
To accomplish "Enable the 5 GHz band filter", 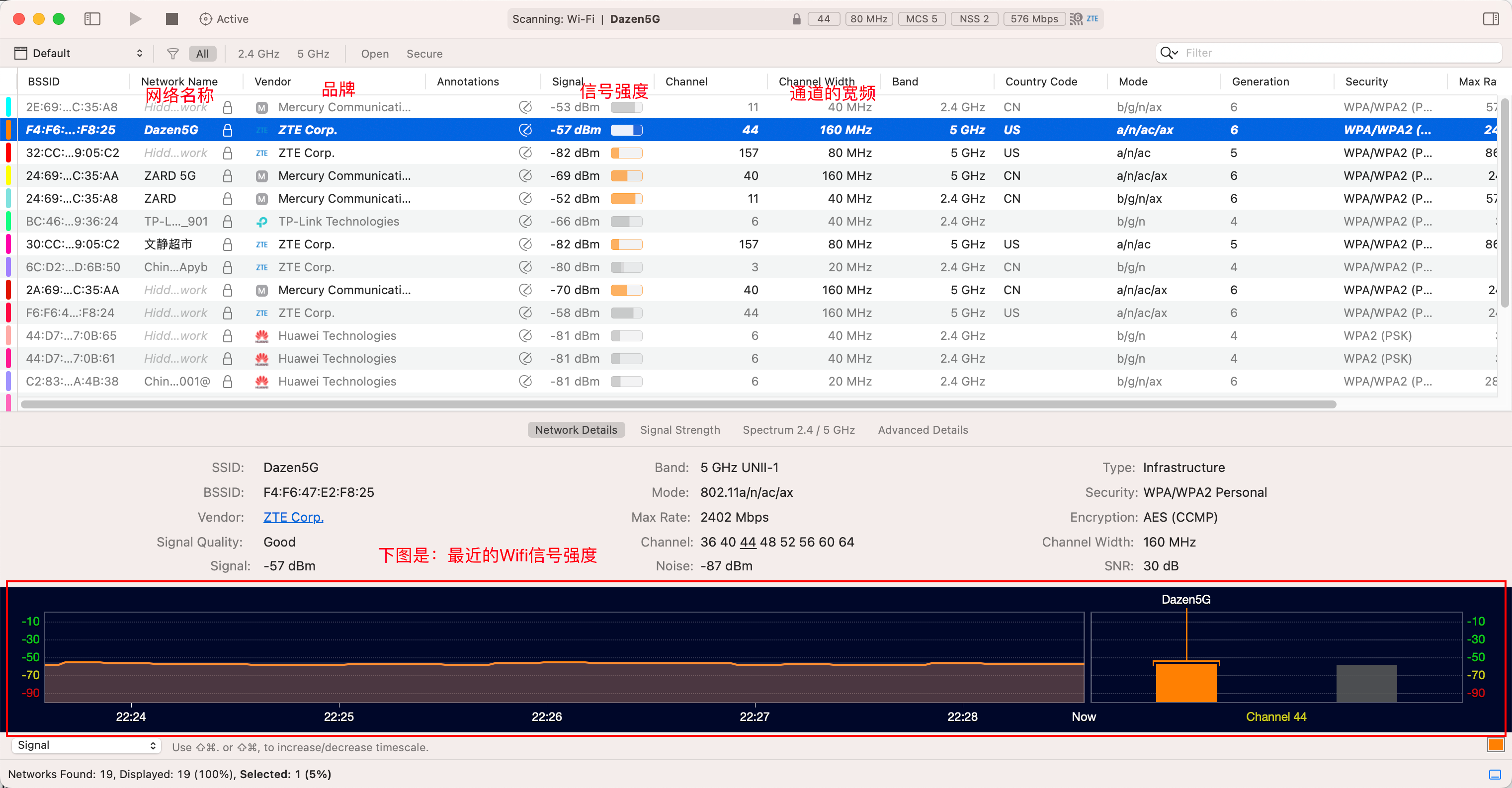I will [313, 53].
